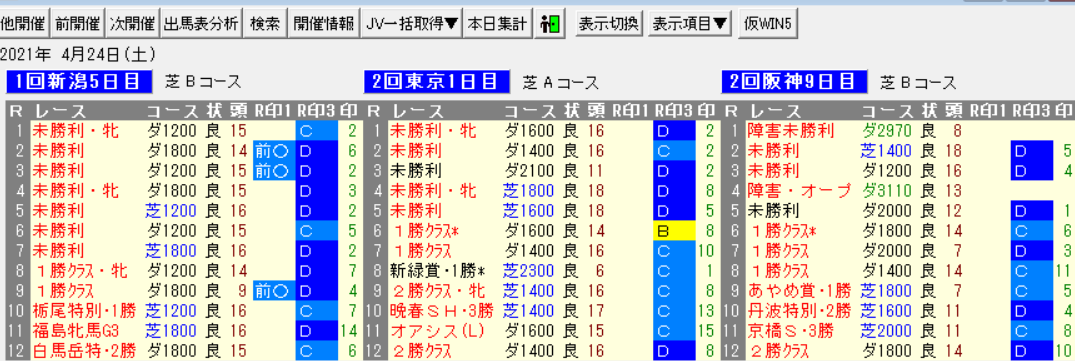Select the 2回東京1日目 header
The height and width of the screenshot is (361, 1075).
point(437,82)
